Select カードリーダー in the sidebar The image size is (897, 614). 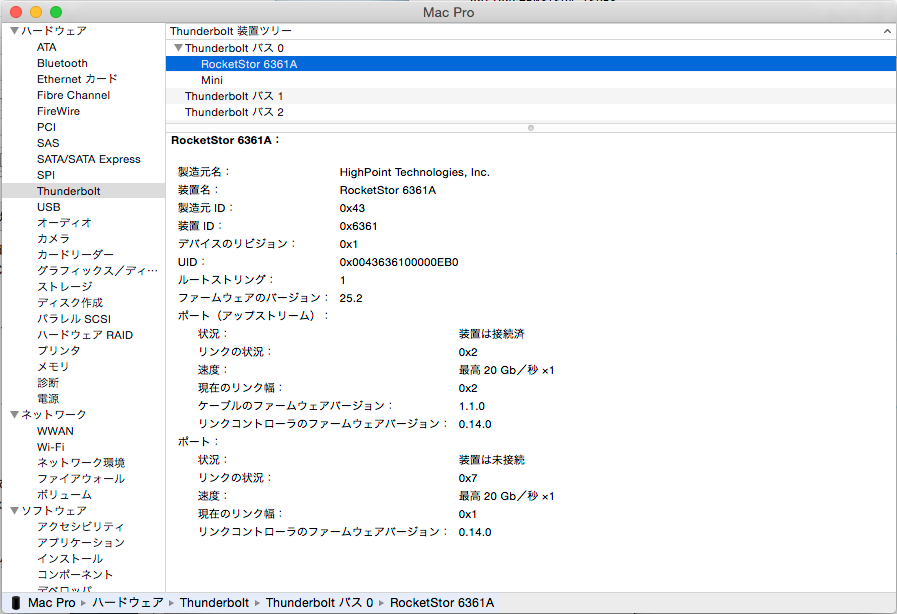(76, 255)
